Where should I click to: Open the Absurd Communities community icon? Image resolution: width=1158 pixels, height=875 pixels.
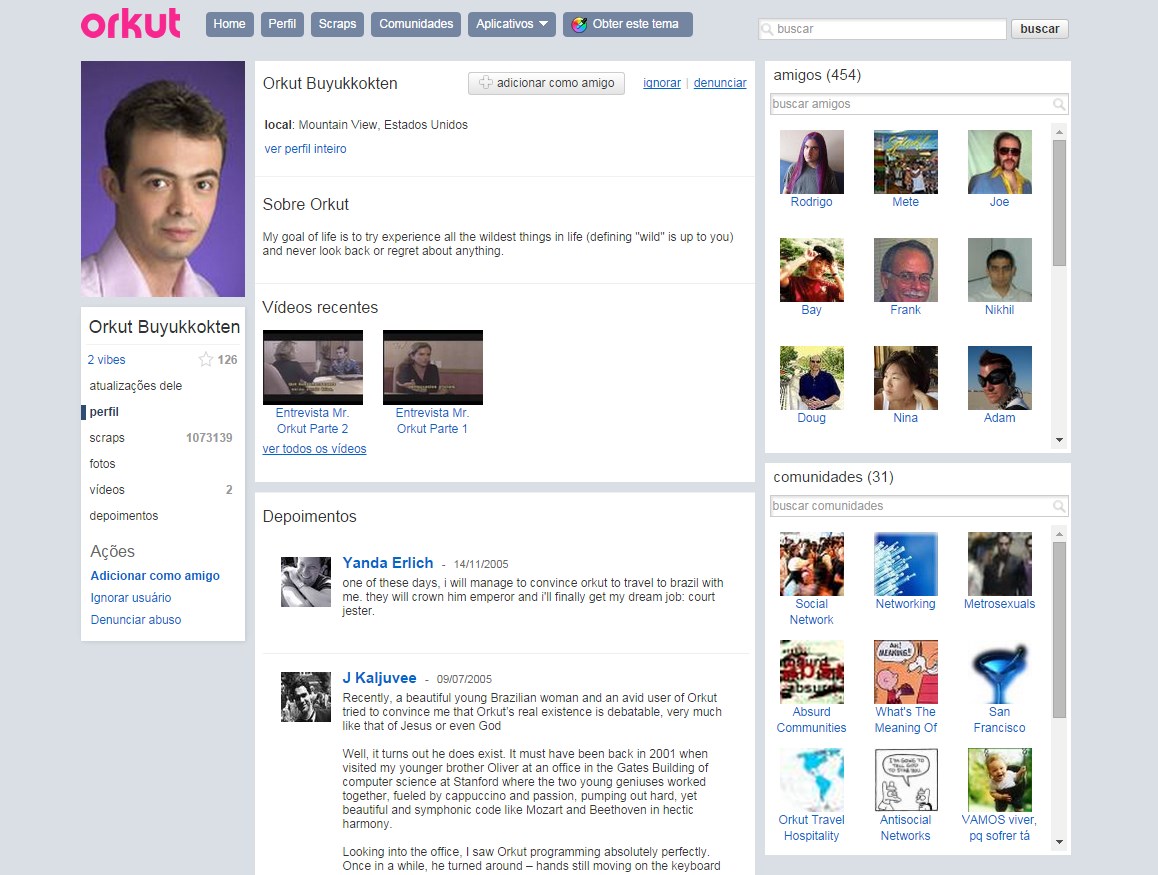(812, 672)
